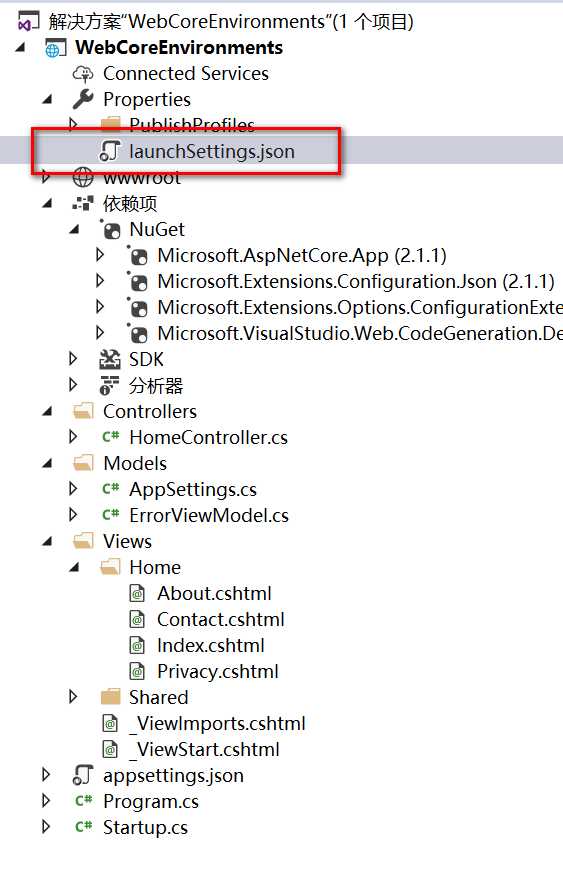This screenshot has height=871, width=563.
Task: Click the WebCoreEnvironments project web icon
Action: pyautogui.click(x=55, y=48)
